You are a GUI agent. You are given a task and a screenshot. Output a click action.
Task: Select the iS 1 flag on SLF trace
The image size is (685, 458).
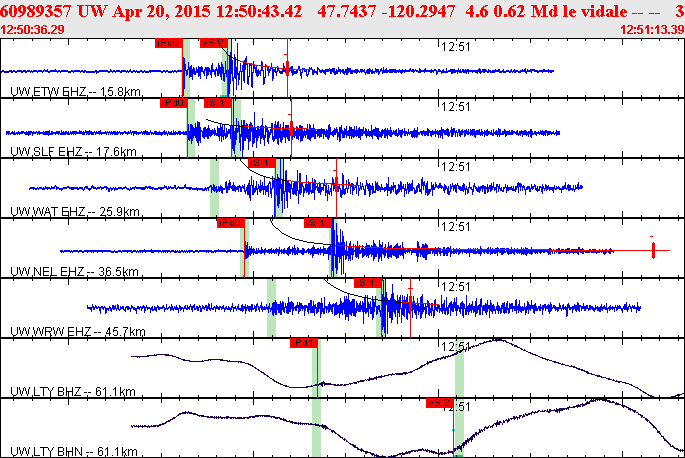[x=218, y=103]
